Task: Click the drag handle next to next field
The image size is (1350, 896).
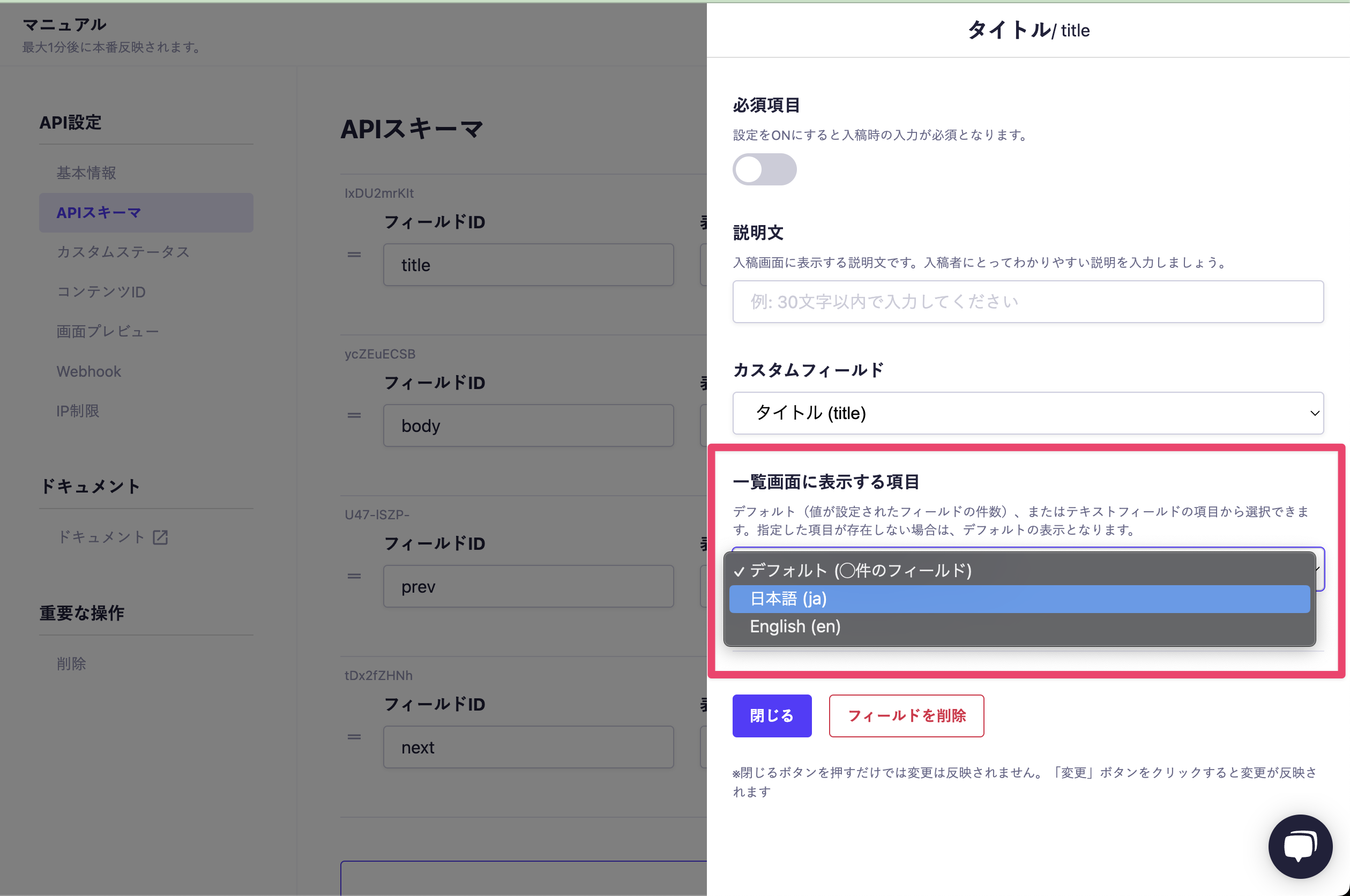Action: click(x=354, y=737)
